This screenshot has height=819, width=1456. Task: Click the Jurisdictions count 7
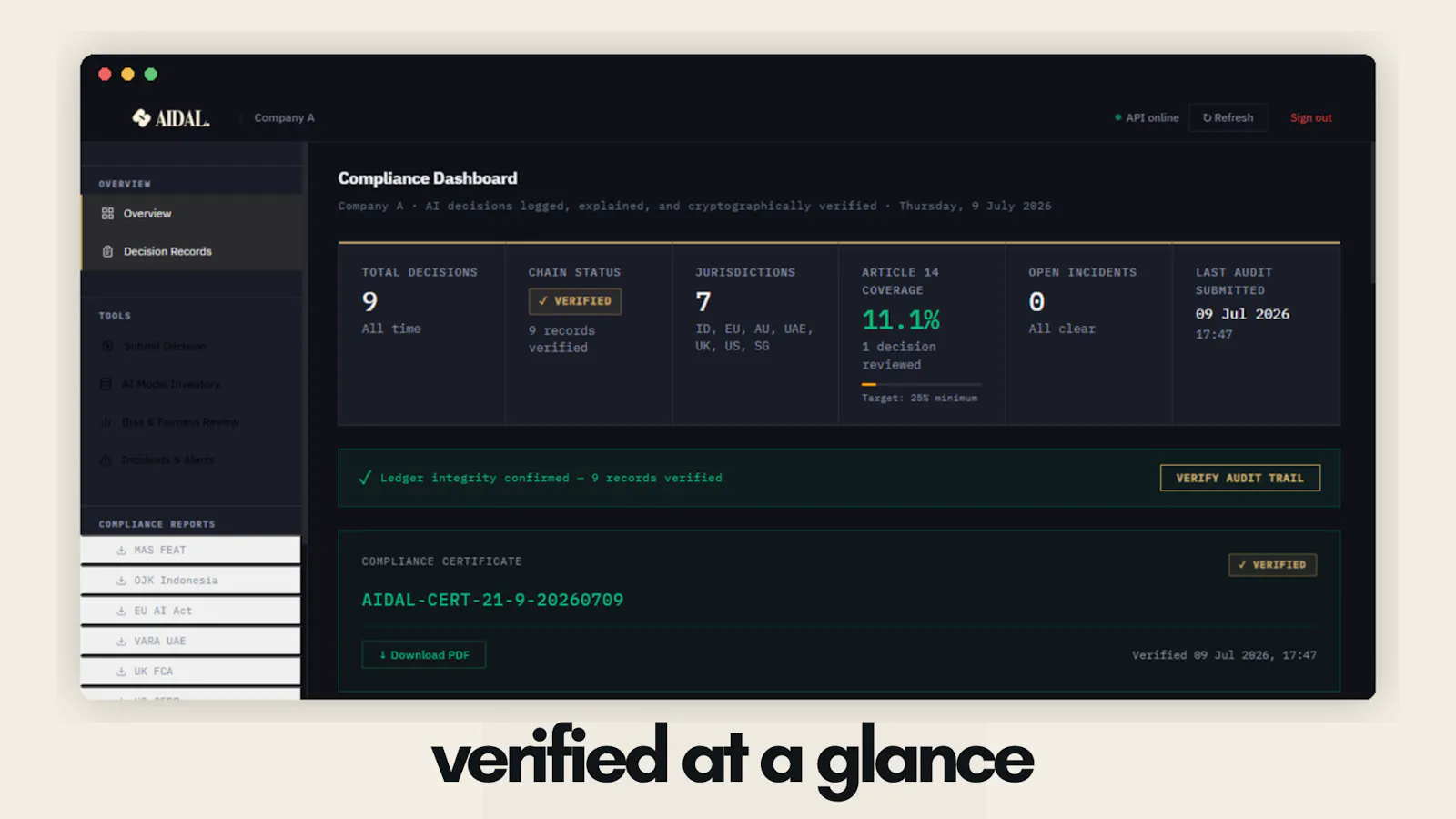[703, 301]
